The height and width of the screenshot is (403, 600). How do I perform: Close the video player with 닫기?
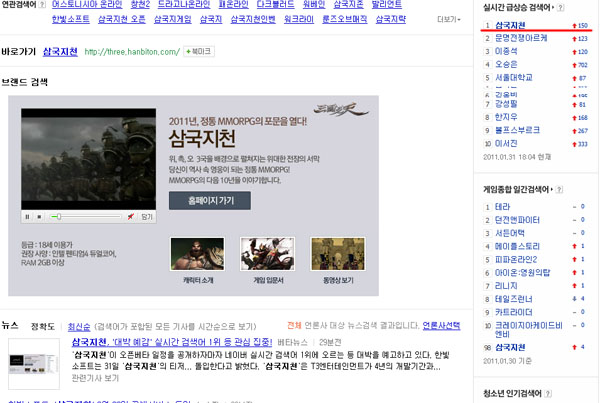146,216
